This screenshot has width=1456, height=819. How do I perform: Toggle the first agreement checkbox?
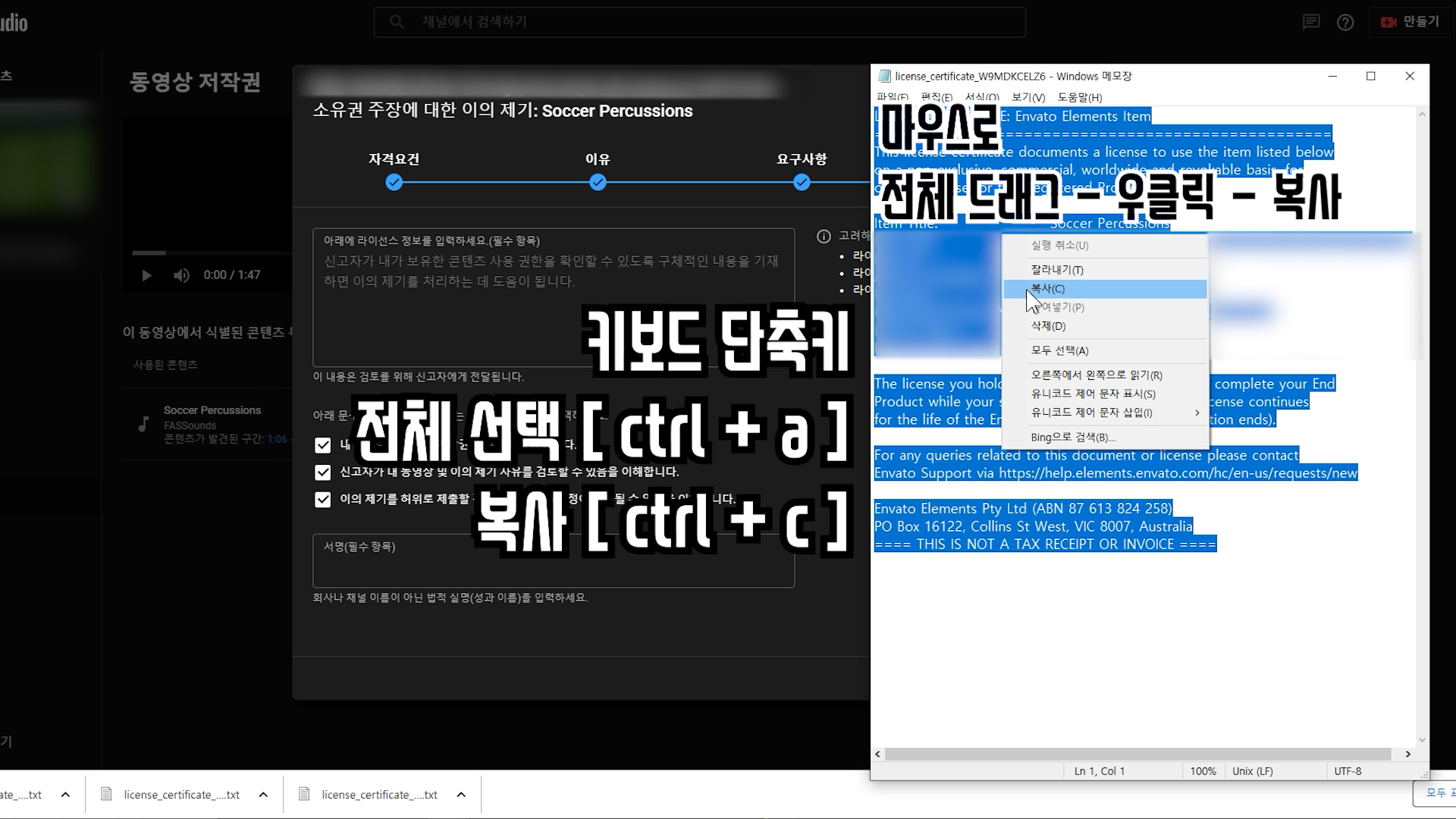point(323,445)
